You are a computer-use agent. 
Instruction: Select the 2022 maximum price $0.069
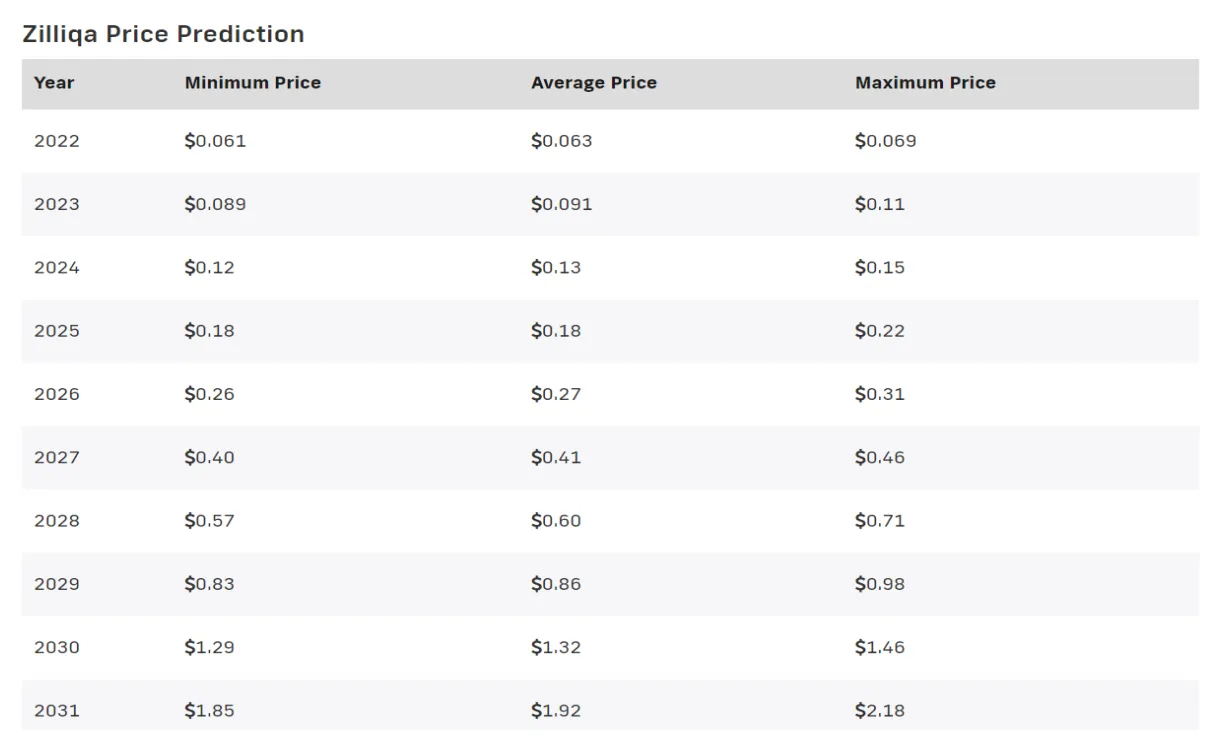click(885, 141)
